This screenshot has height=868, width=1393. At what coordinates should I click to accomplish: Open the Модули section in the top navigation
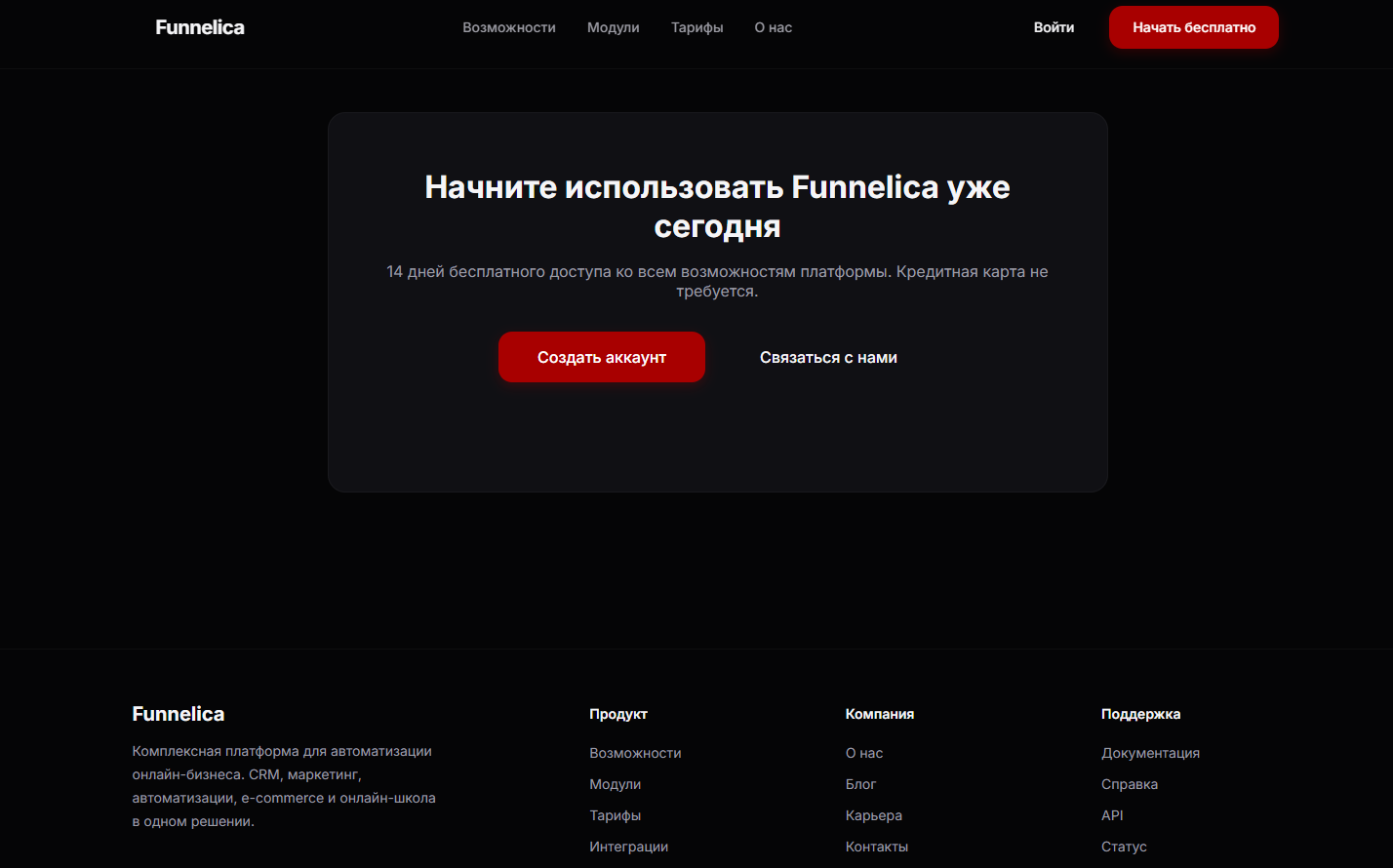pyautogui.click(x=613, y=27)
